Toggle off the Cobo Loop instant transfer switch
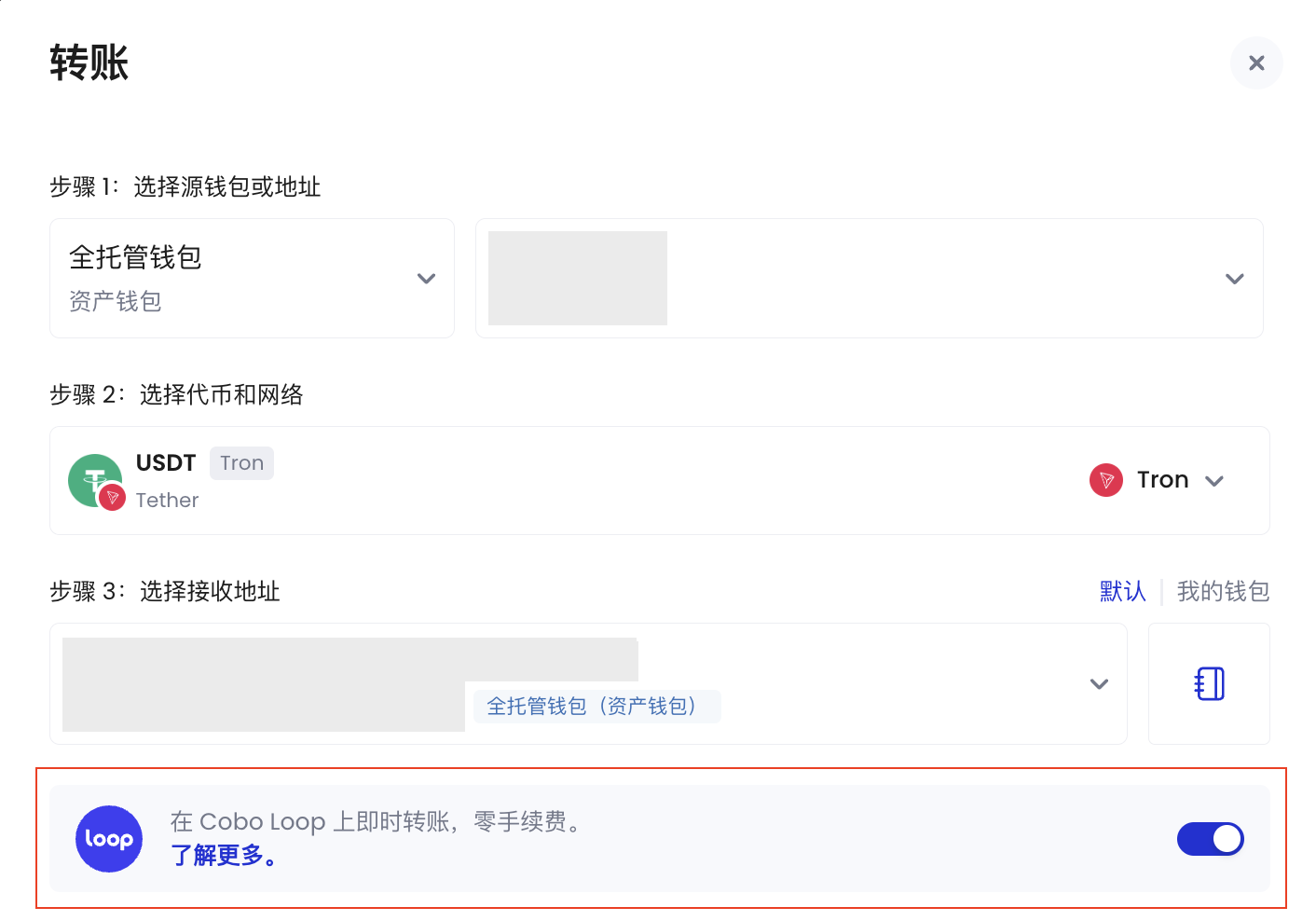Image resolution: width=1316 pixels, height=921 pixels. tap(1211, 839)
